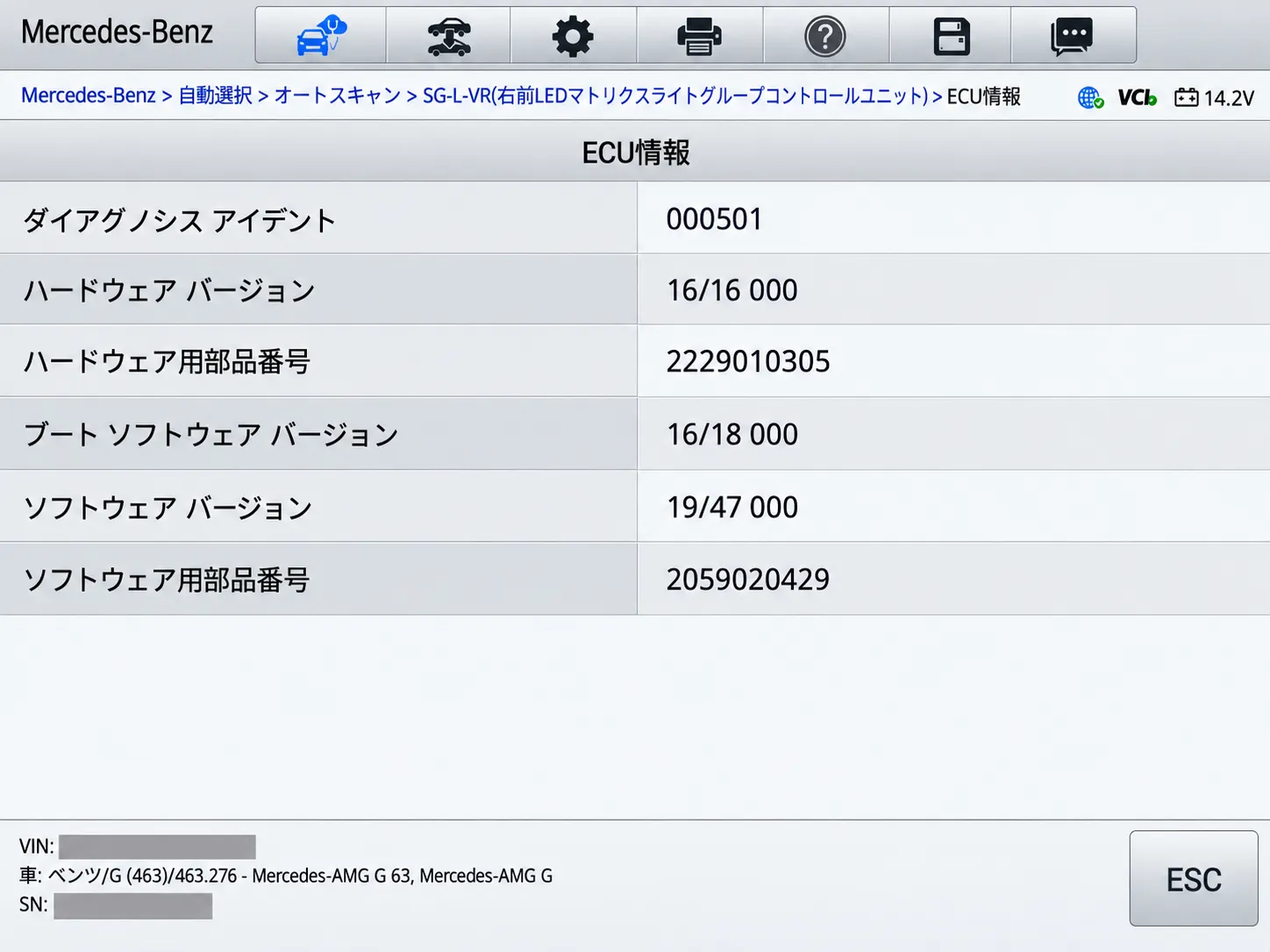Click the ECU情報 table header
This screenshot has width=1270, height=952.
pos(636,153)
